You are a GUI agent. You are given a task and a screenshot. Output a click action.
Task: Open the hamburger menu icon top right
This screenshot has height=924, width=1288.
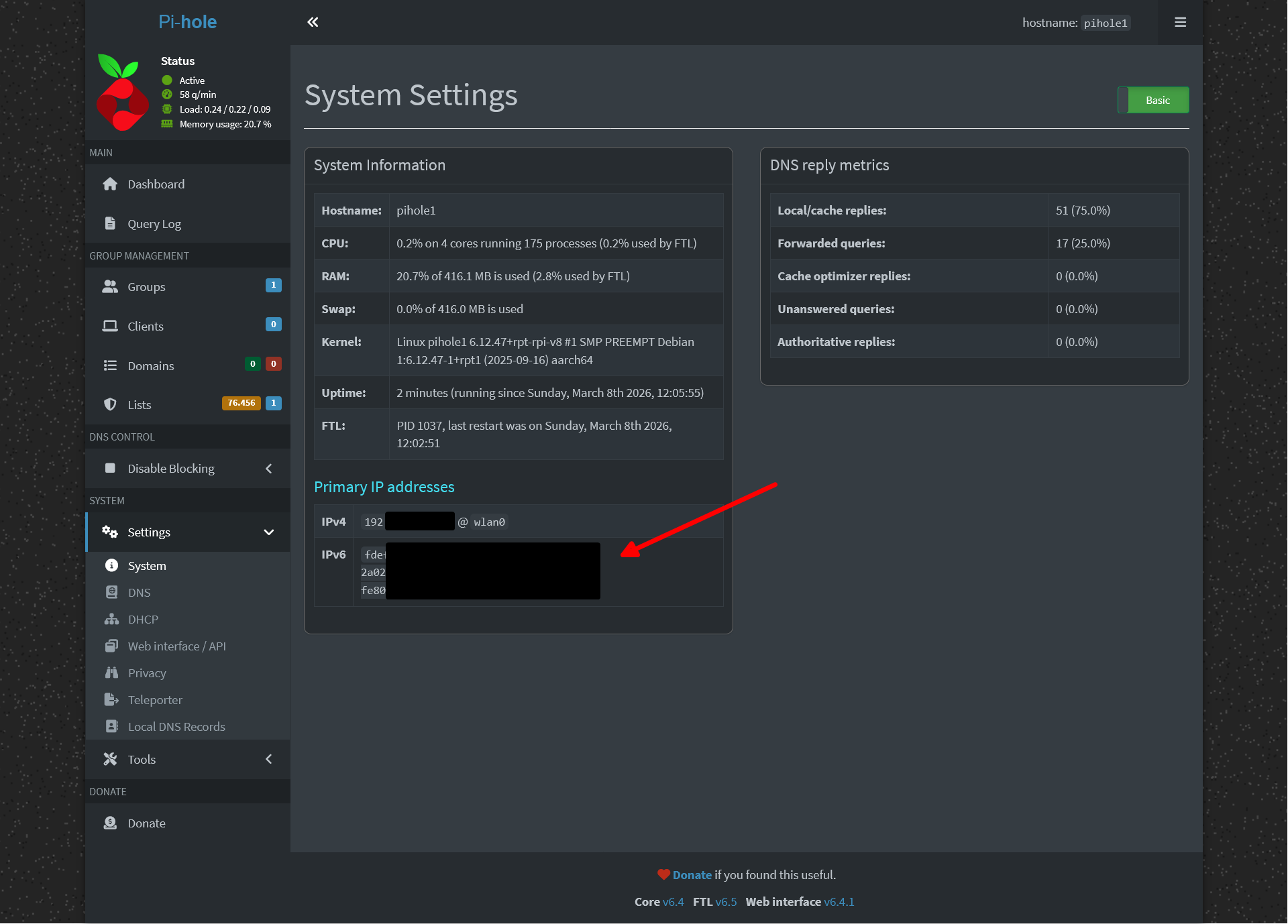(x=1180, y=22)
